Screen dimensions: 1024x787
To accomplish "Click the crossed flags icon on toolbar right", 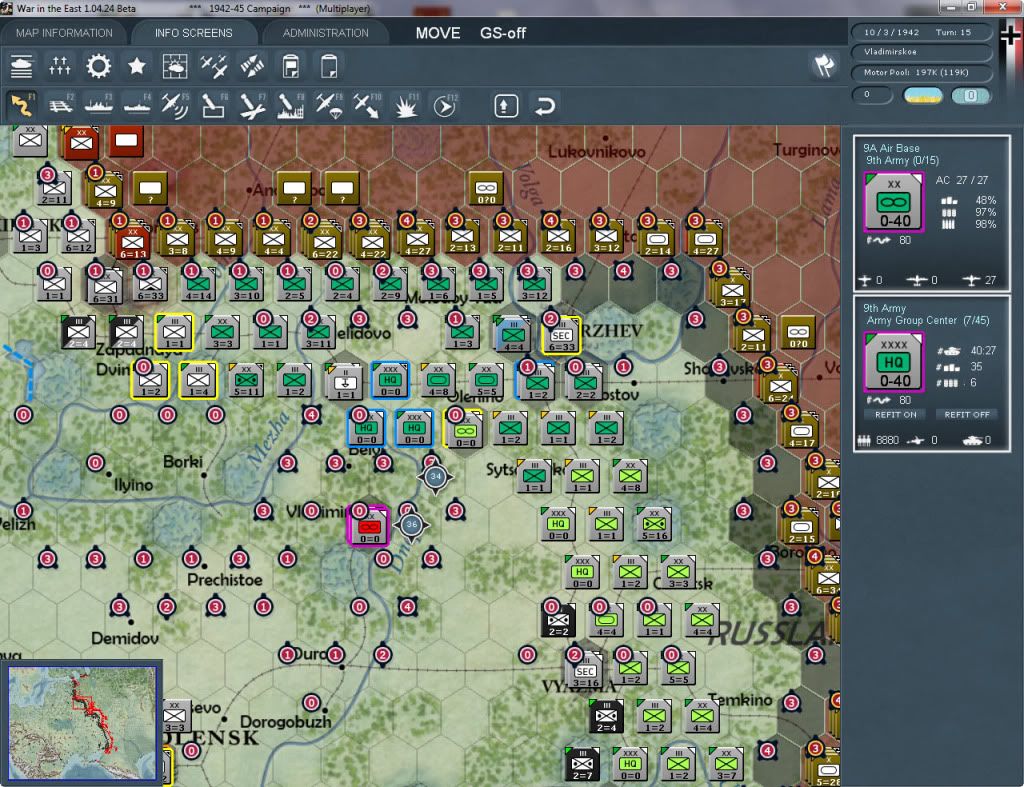I will (x=824, y=65).
